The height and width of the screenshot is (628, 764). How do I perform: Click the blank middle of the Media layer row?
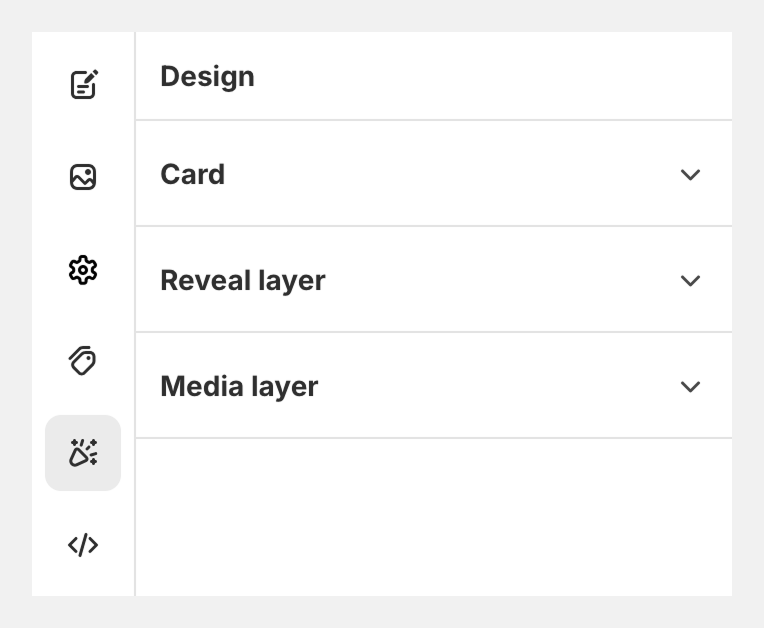click(500, 386)
